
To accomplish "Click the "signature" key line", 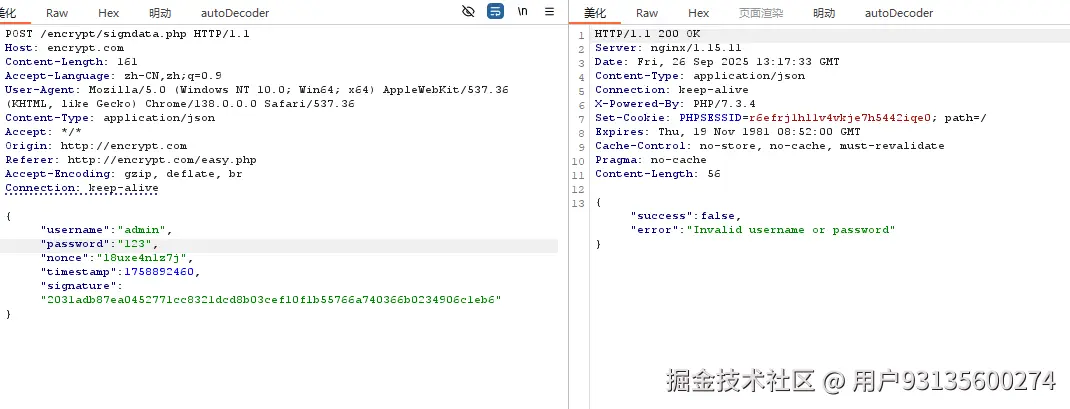I will click(x=82, y=285).
